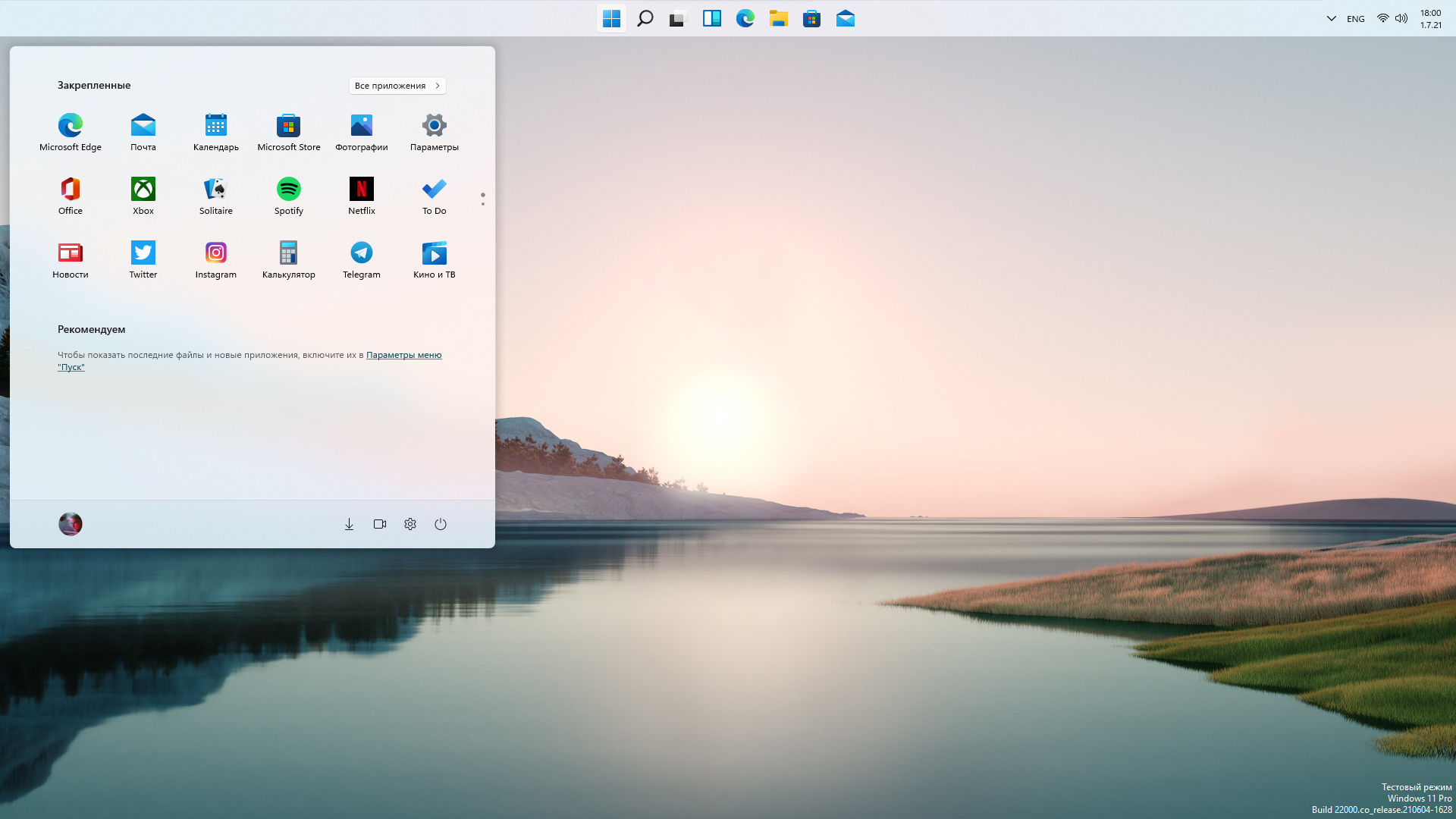Toggle volume mute in system tray
Screen dimensions: 1456x819
coord(1401,18)
